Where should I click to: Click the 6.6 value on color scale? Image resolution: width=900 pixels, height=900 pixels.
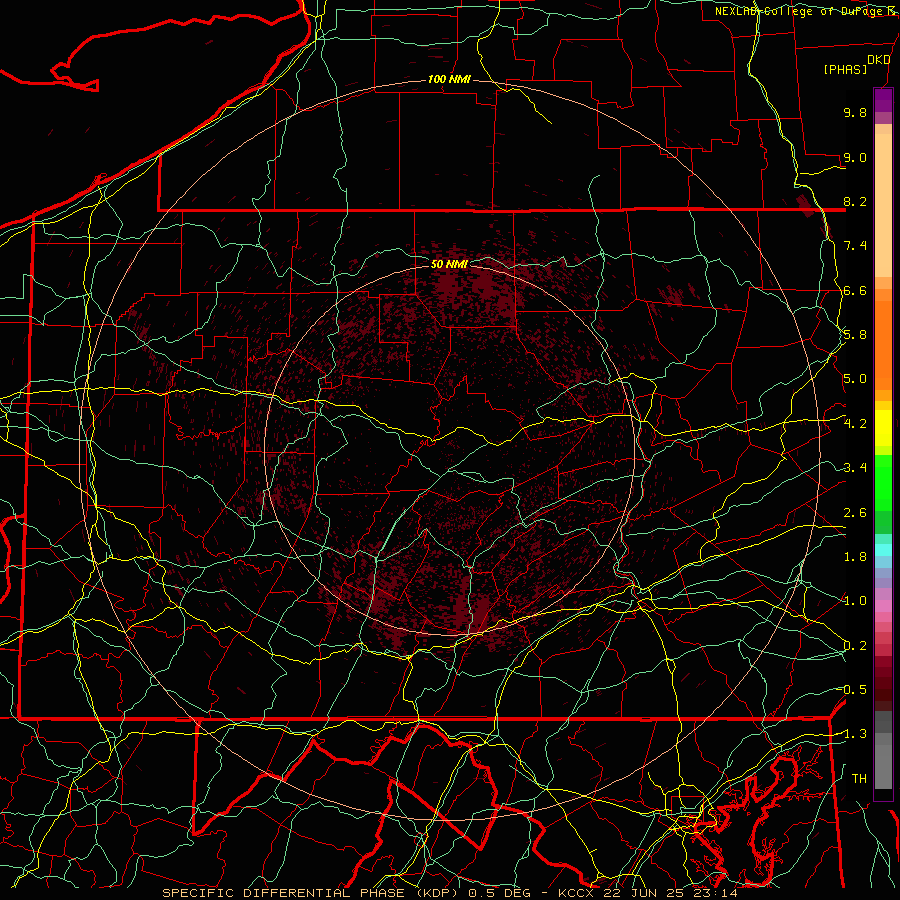coord(855,290)
